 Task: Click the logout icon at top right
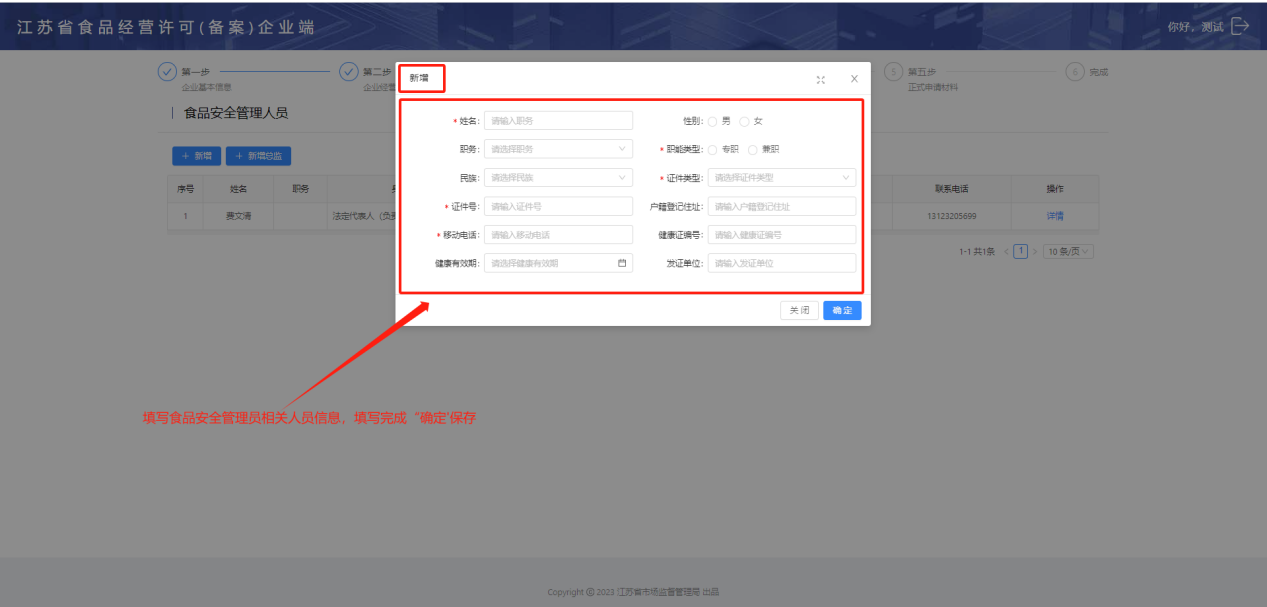pos(1240,26)
